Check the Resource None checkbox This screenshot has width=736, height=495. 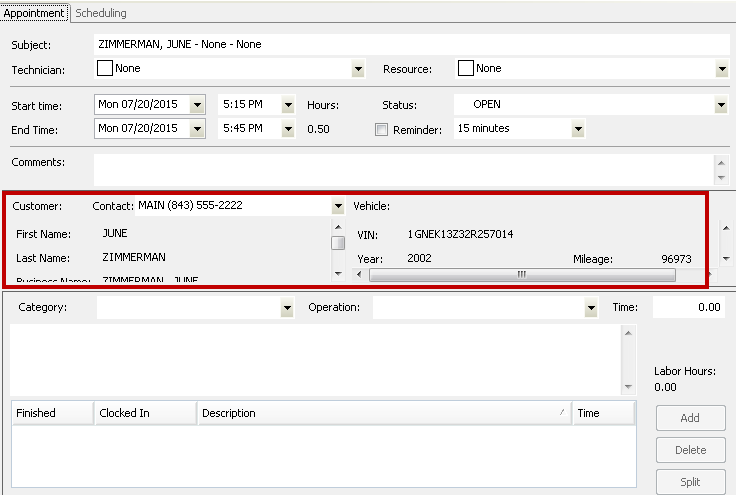(x=466, y=68)
